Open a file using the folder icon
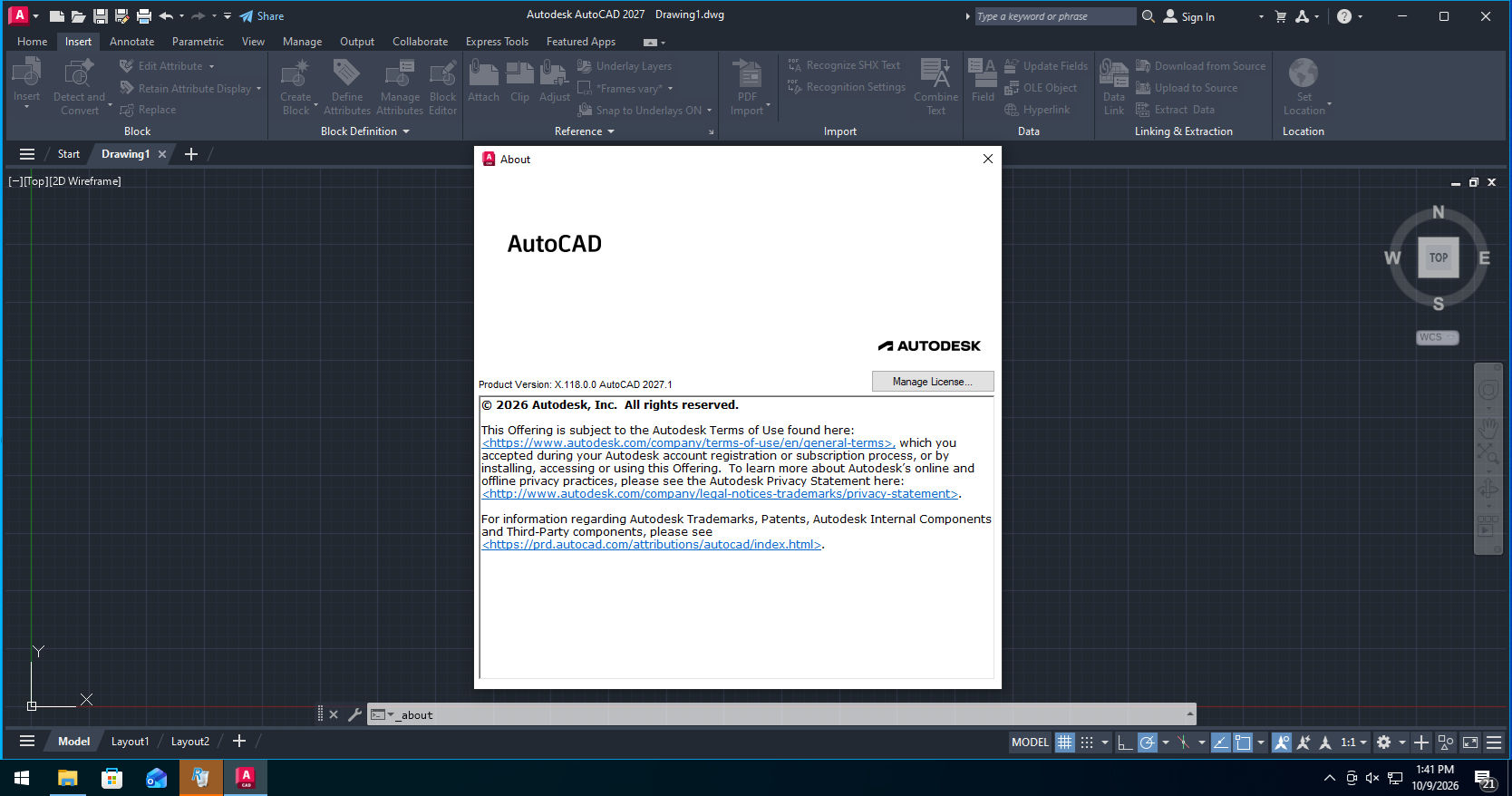1512x796 pixels. tap(78, 16)
